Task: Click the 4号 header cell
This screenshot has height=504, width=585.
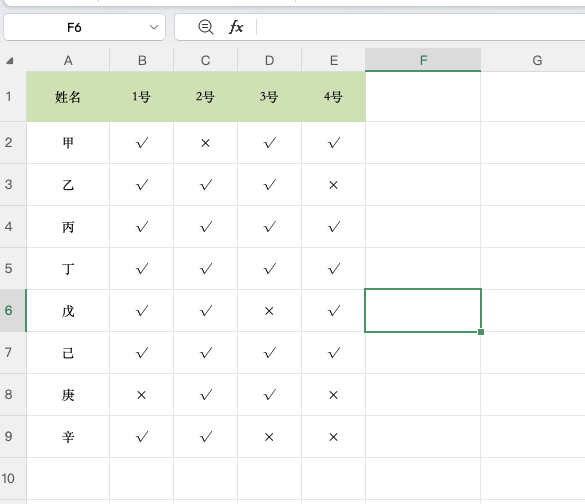Action: pos(334,97)
